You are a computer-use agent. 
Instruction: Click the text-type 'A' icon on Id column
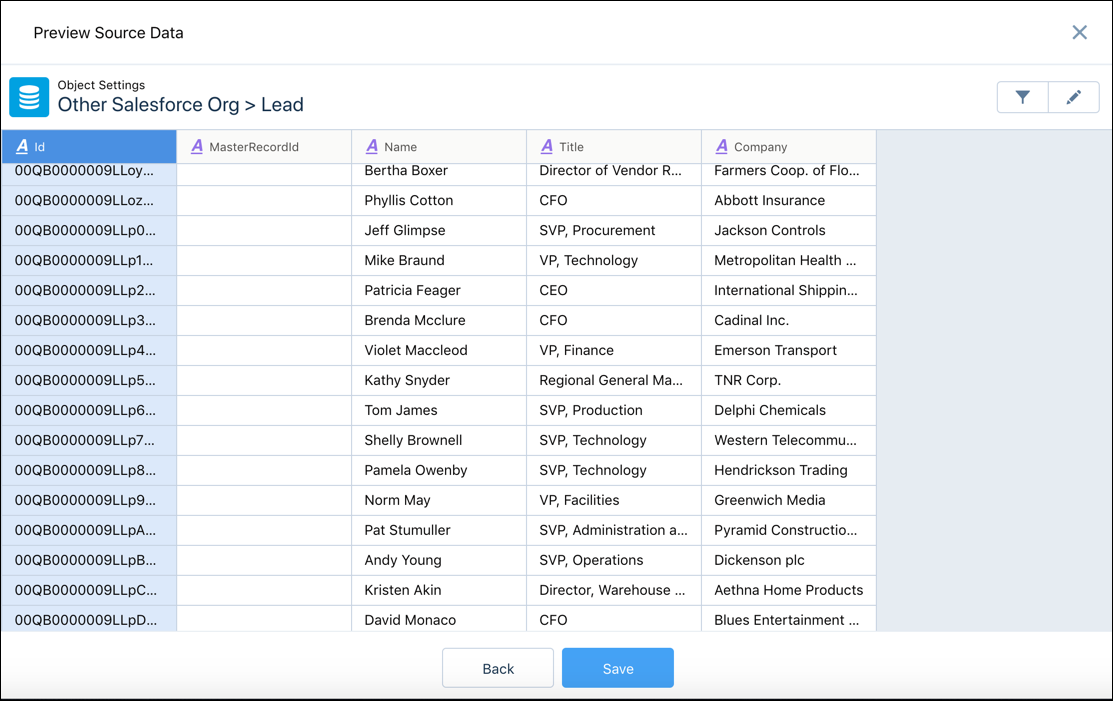point(22,145)
